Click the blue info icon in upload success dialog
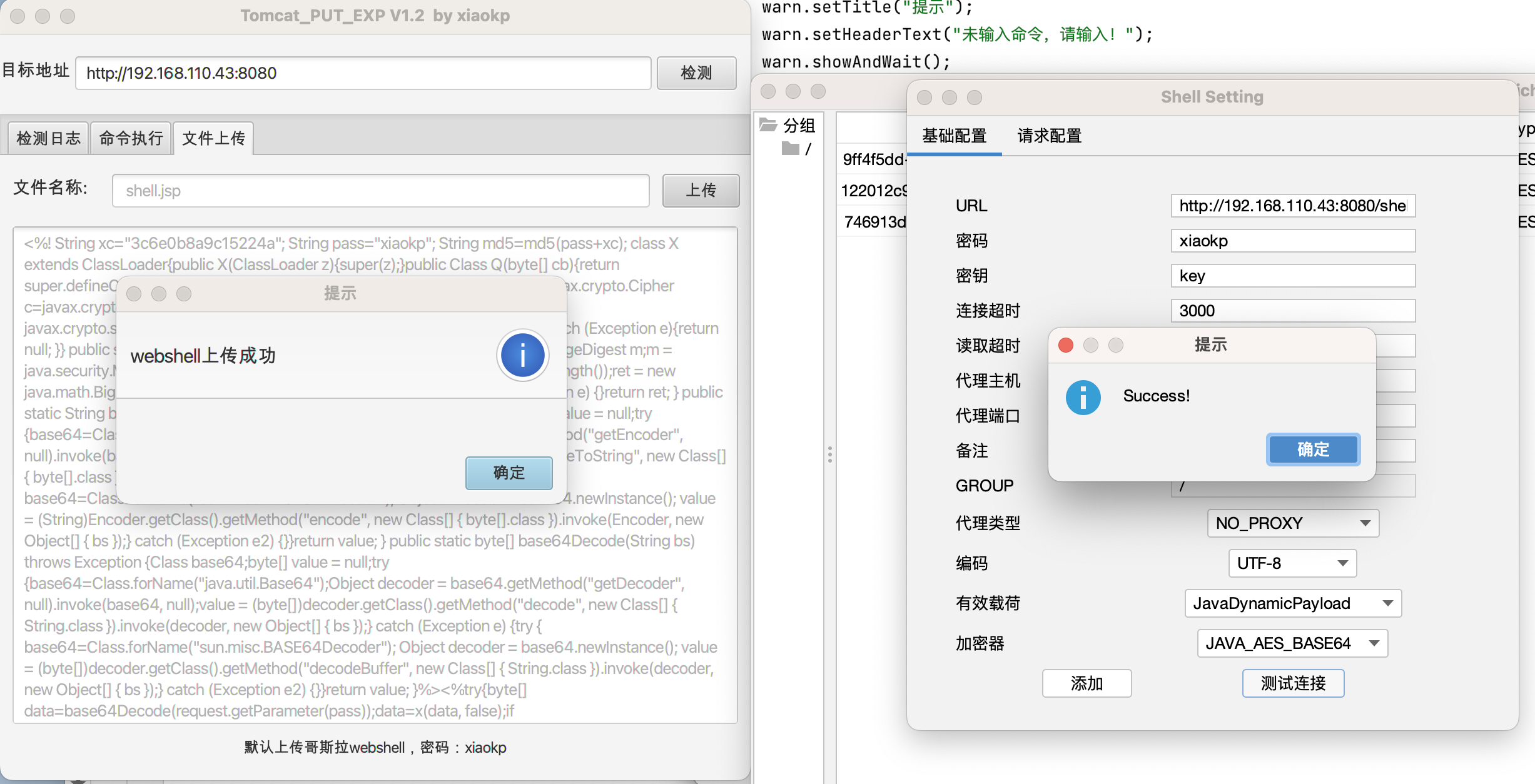 tap(523, 355)
